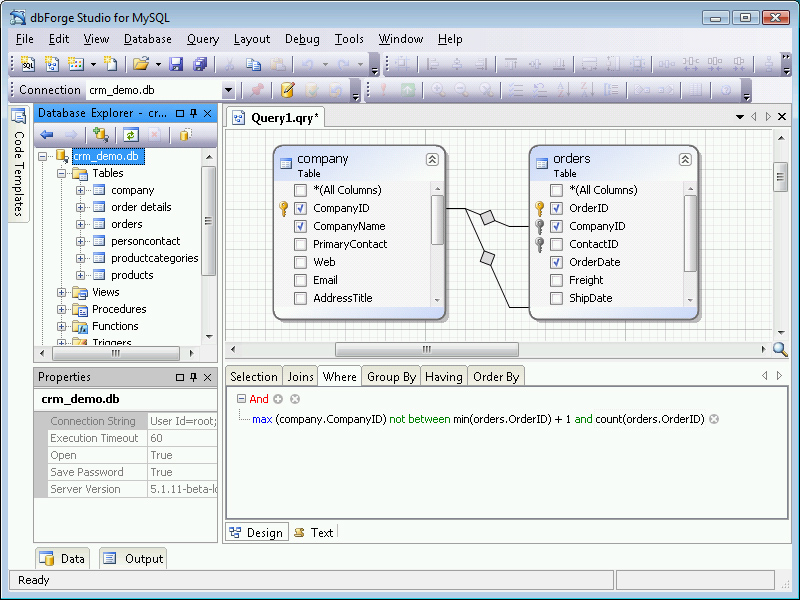Click the diagram horizontal scrollbar thumb
Screen dimensions: 800x600
427,349
